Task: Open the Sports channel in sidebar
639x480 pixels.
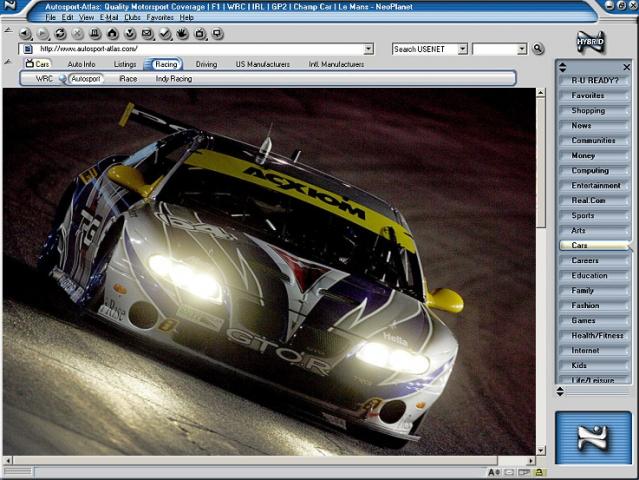Action: [583, 215]
